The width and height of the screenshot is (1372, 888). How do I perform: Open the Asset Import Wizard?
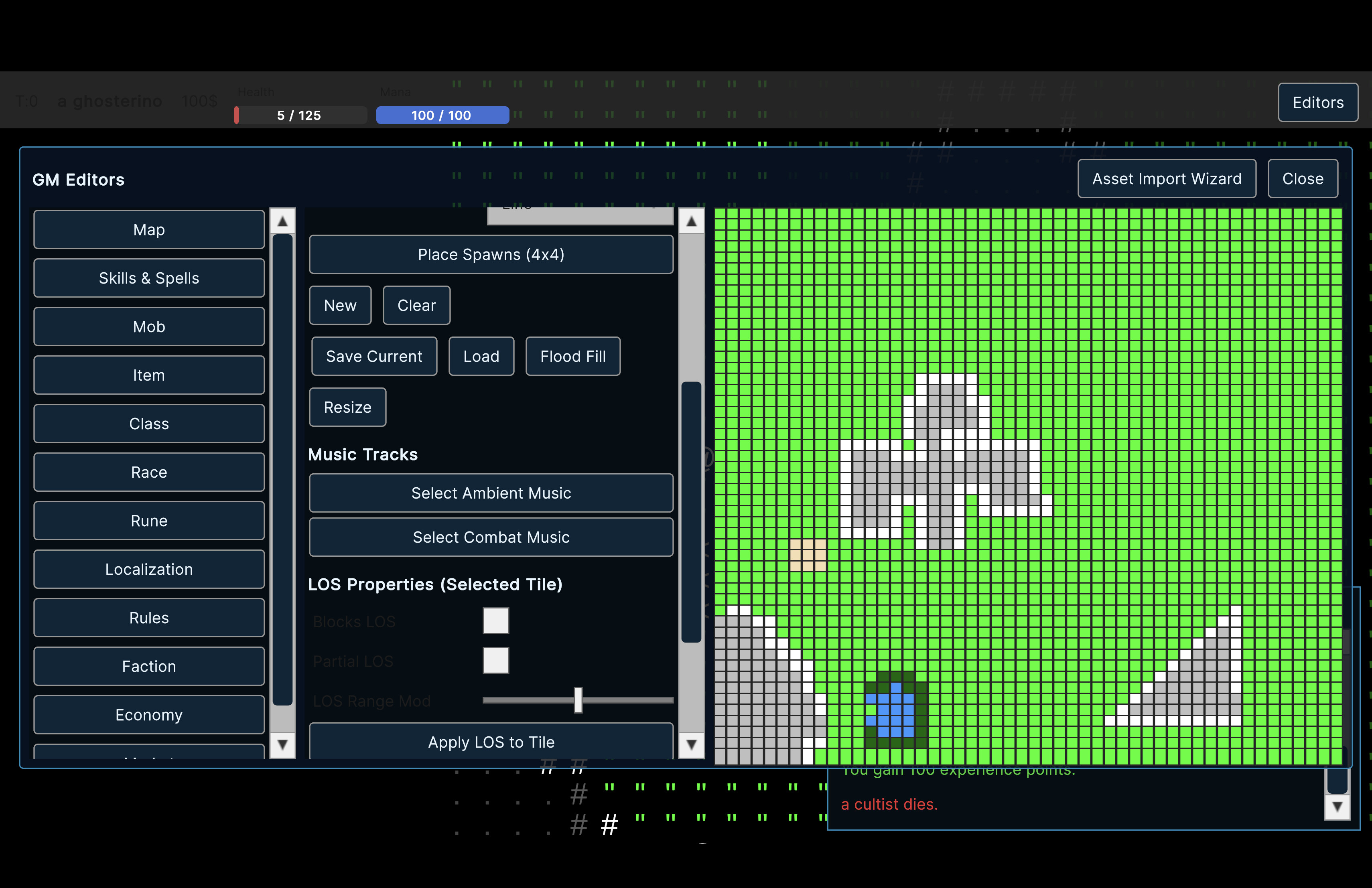tap(1166, 178)
